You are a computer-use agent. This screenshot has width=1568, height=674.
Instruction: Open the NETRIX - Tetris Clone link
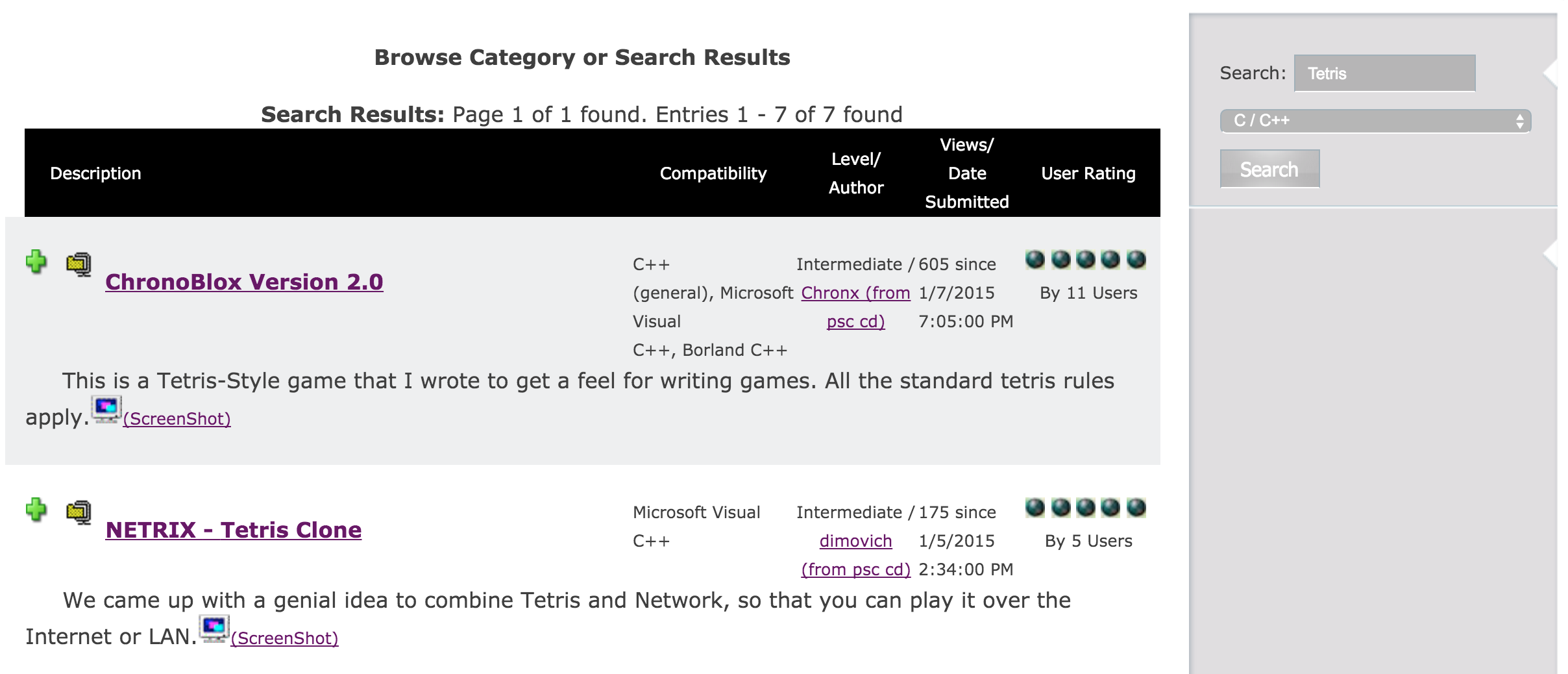pos(234,530)
